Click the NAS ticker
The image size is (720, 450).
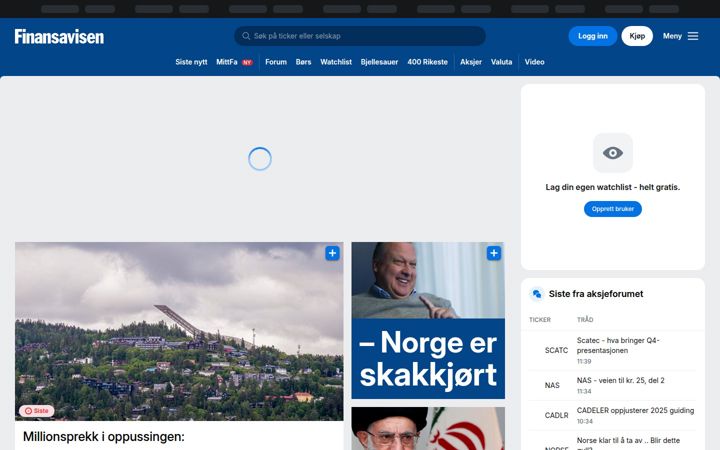[x=552, y=385]
